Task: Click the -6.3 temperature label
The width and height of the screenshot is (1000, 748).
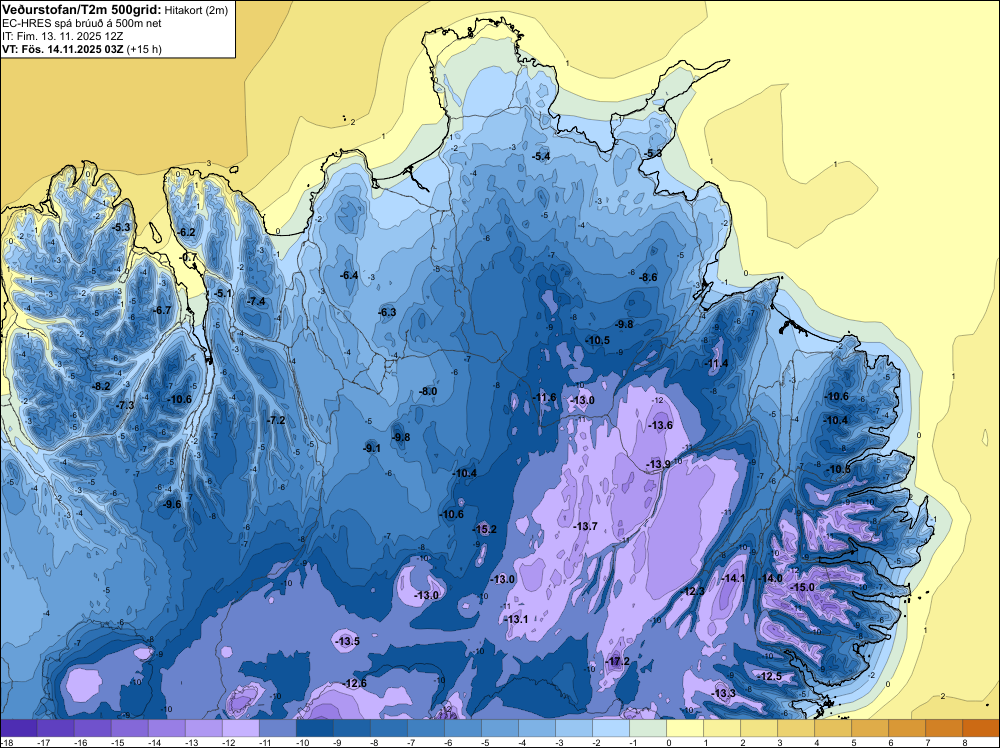Action: click(x=387, y=312)
